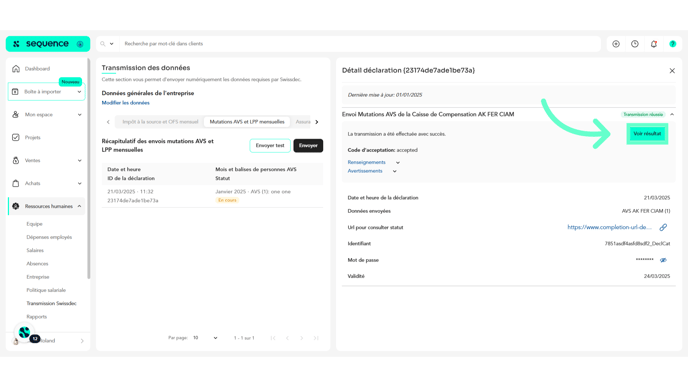688x387 pixels.
Task: Open the per page dropdown
Action: point(205,338)
